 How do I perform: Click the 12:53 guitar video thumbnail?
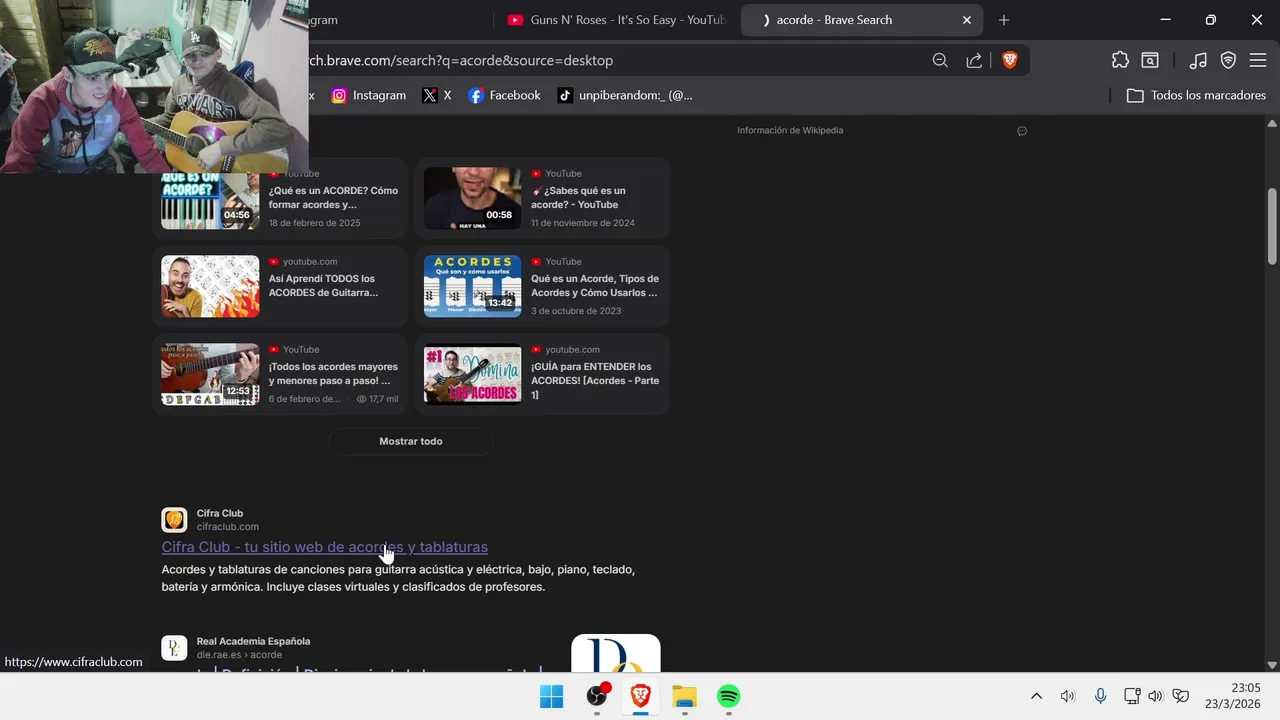tap(210, 374)
